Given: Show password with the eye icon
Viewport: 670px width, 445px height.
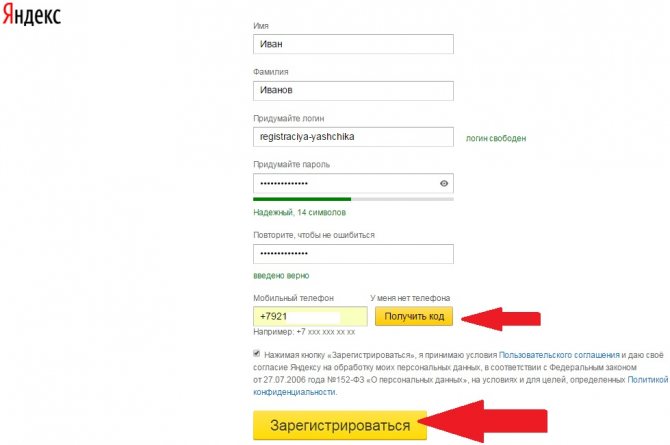Looking at the screenshot, I should click(x=444, y=183).
